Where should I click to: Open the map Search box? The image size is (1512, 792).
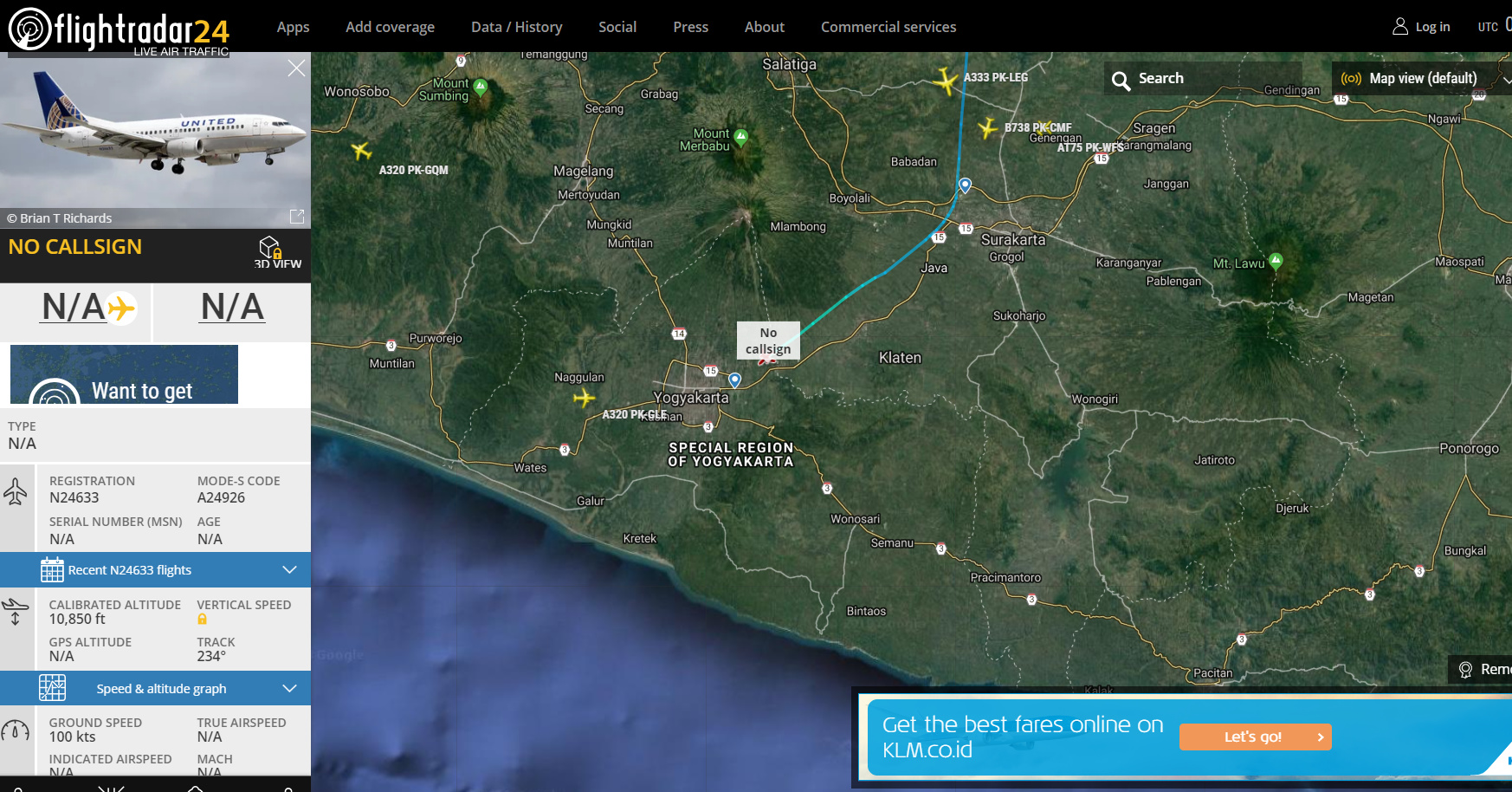pos(1203,79)
